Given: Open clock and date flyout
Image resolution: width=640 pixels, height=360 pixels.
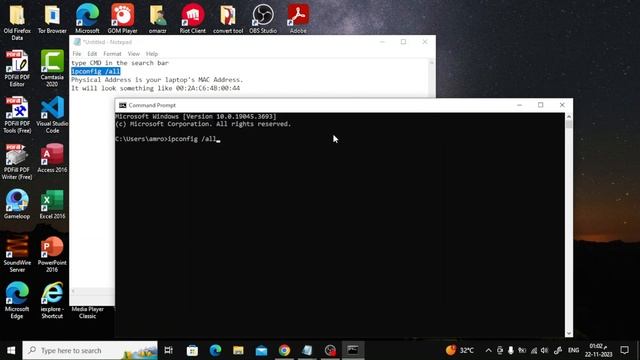Looking at the screenshot, I should (x=598, y=350).
